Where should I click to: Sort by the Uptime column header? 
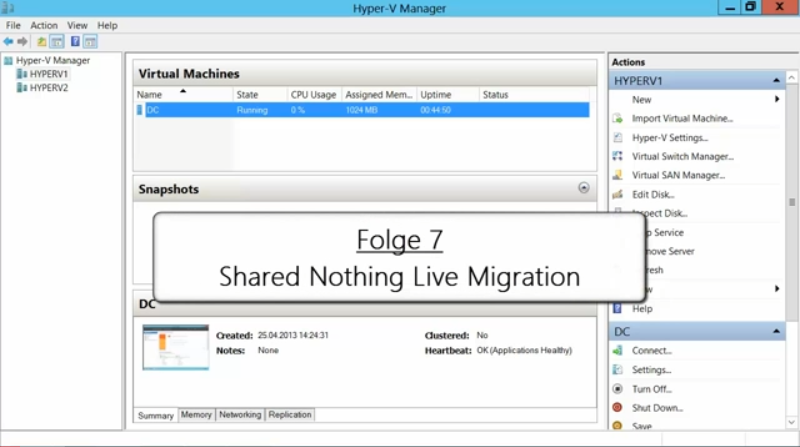point(448,94)
